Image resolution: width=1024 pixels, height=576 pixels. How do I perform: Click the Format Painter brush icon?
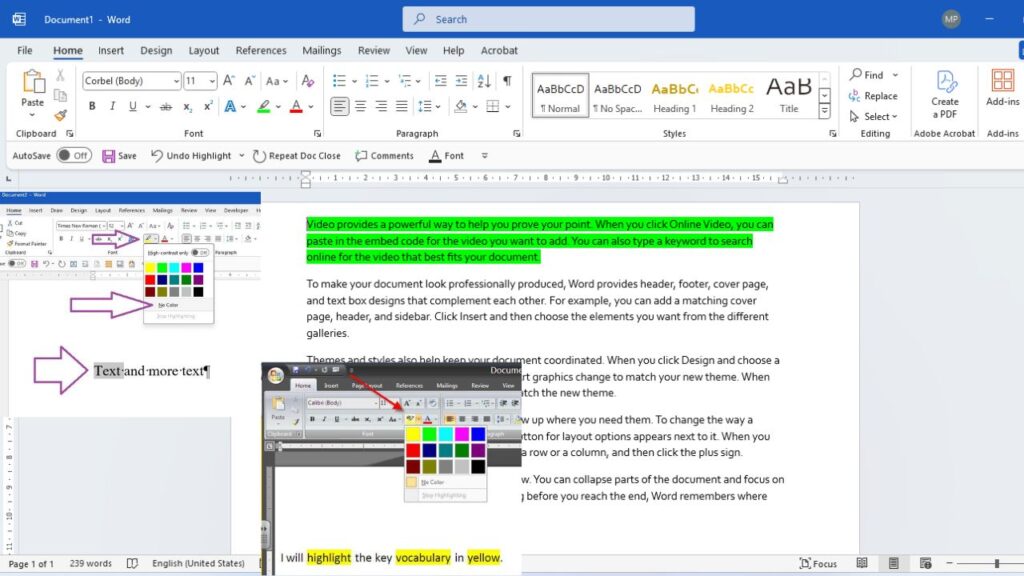(x=60, y=116)
